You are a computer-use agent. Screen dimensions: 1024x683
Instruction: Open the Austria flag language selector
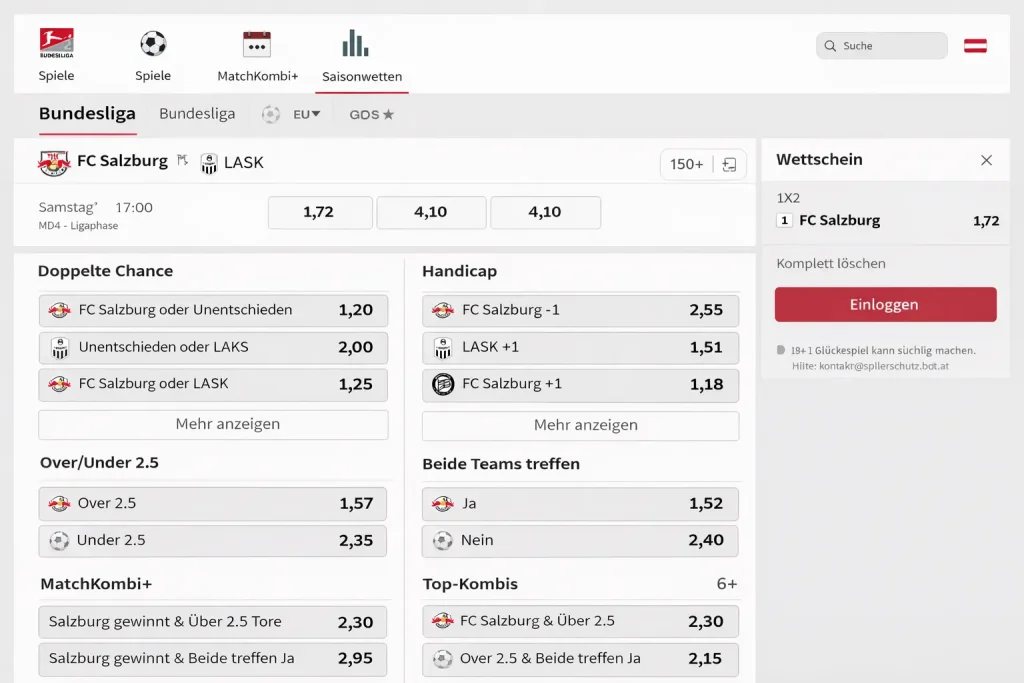pos(975,46)
